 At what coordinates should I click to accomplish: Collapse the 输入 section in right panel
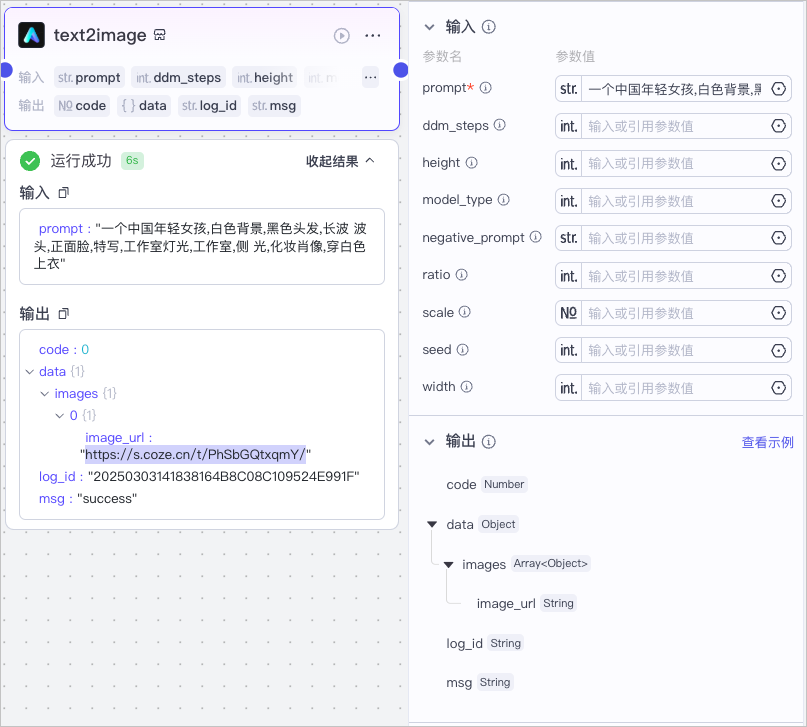pos(429,27)
